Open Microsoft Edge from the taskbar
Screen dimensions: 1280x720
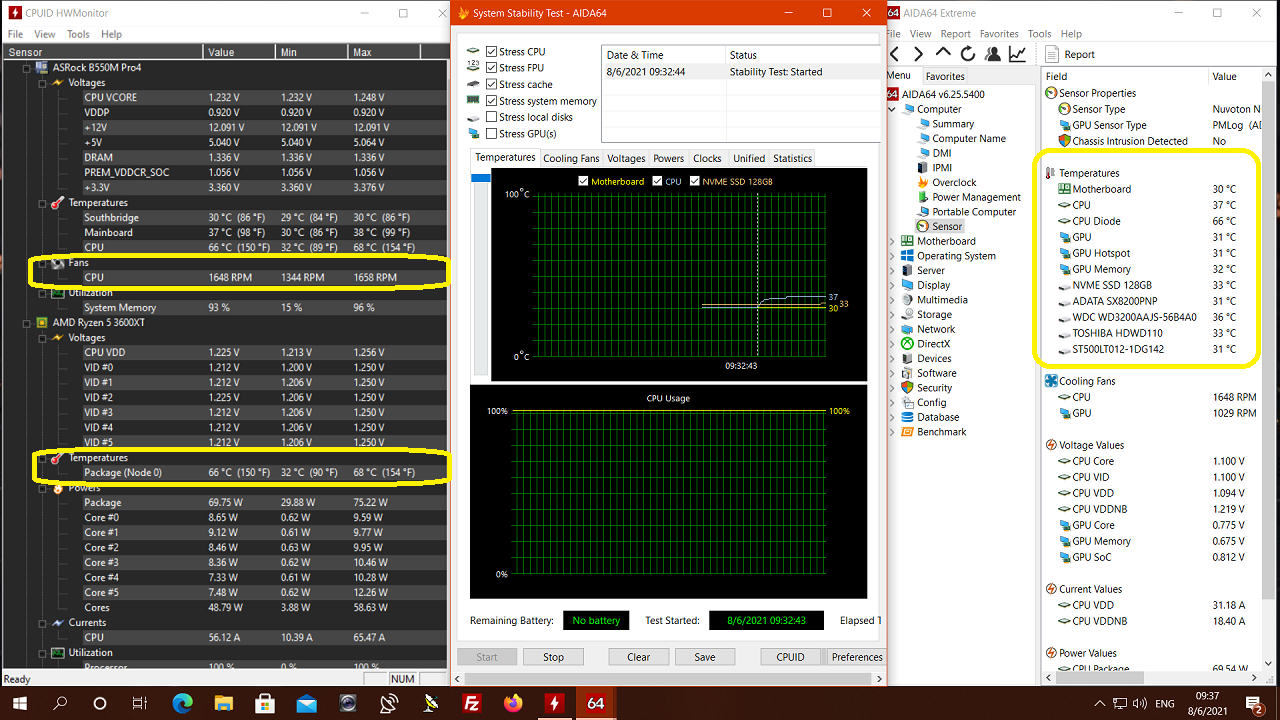tap(182, 703)
